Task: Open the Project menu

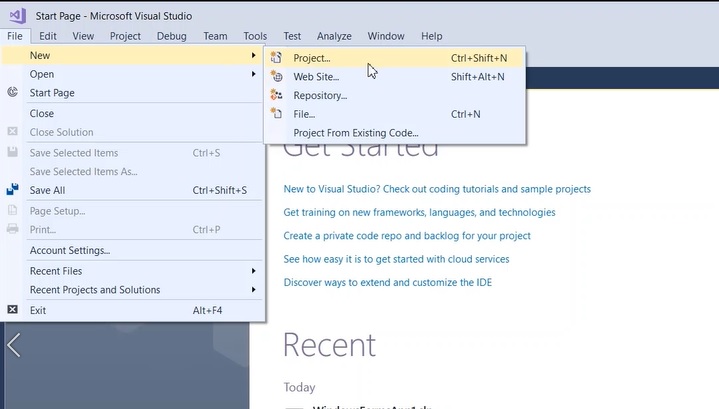Action: 125,36
